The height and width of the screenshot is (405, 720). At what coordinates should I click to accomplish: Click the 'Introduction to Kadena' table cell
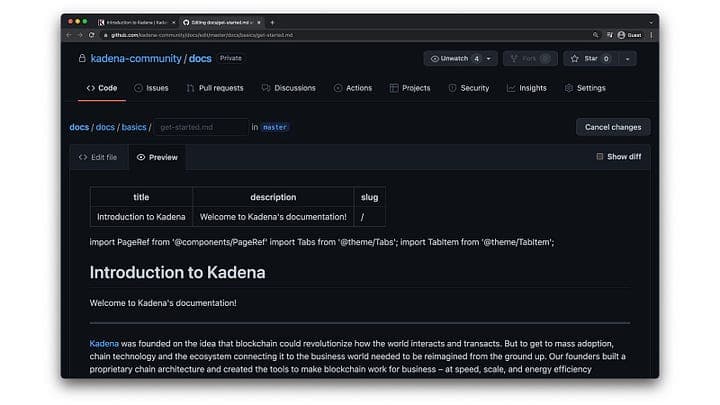[x=141, y=217]
